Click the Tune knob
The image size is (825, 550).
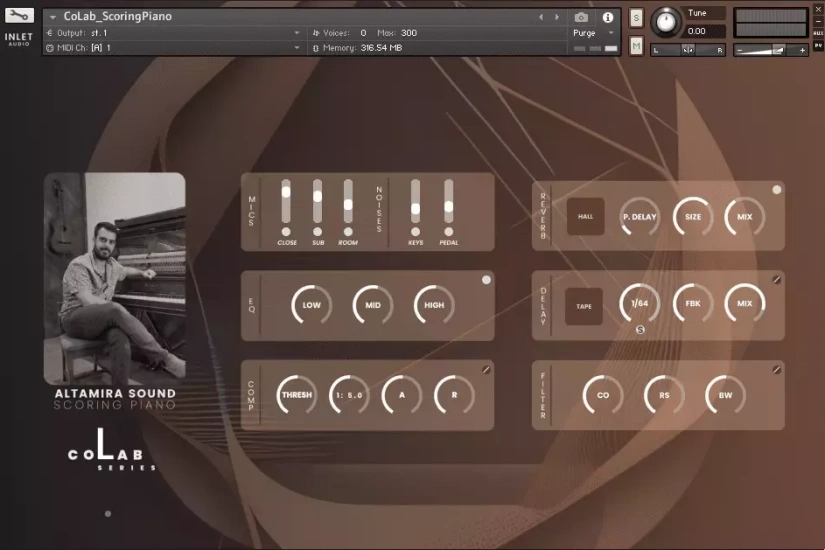(664, 21)
